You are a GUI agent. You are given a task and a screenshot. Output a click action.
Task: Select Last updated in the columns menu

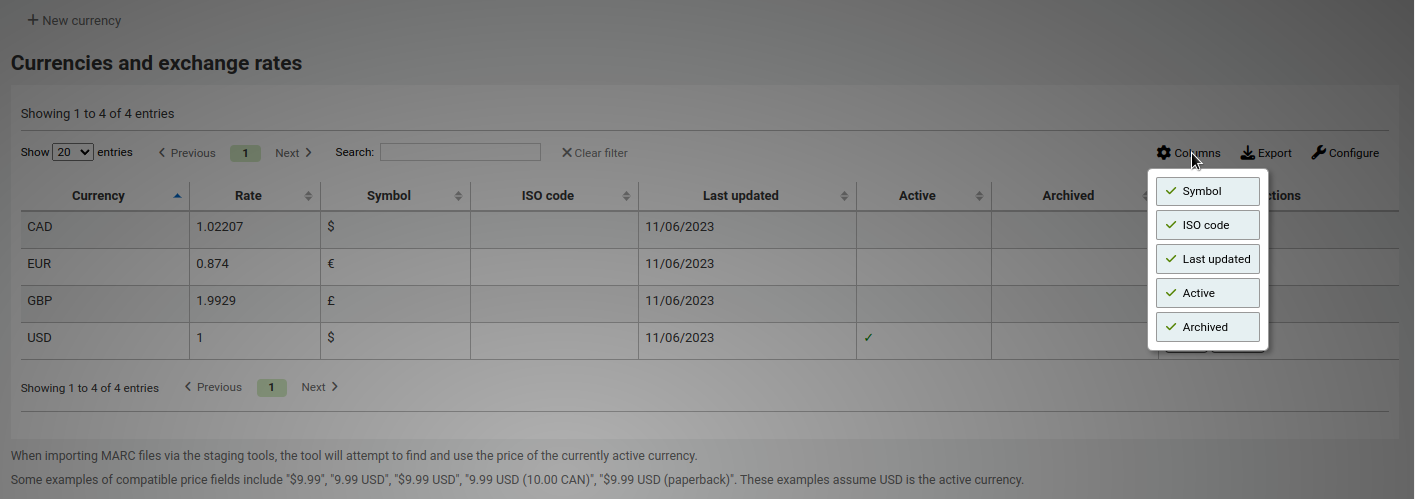point(1207,259)
